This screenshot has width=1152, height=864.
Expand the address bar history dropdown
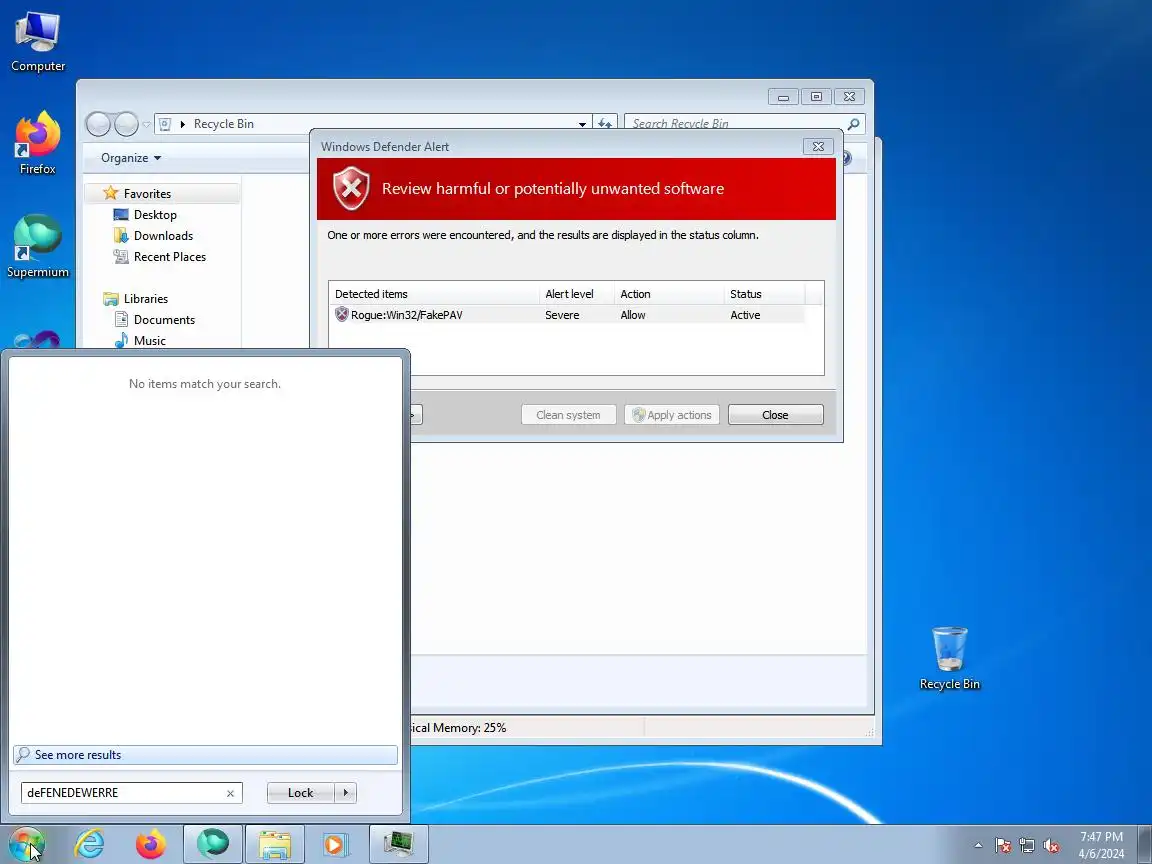582,124
